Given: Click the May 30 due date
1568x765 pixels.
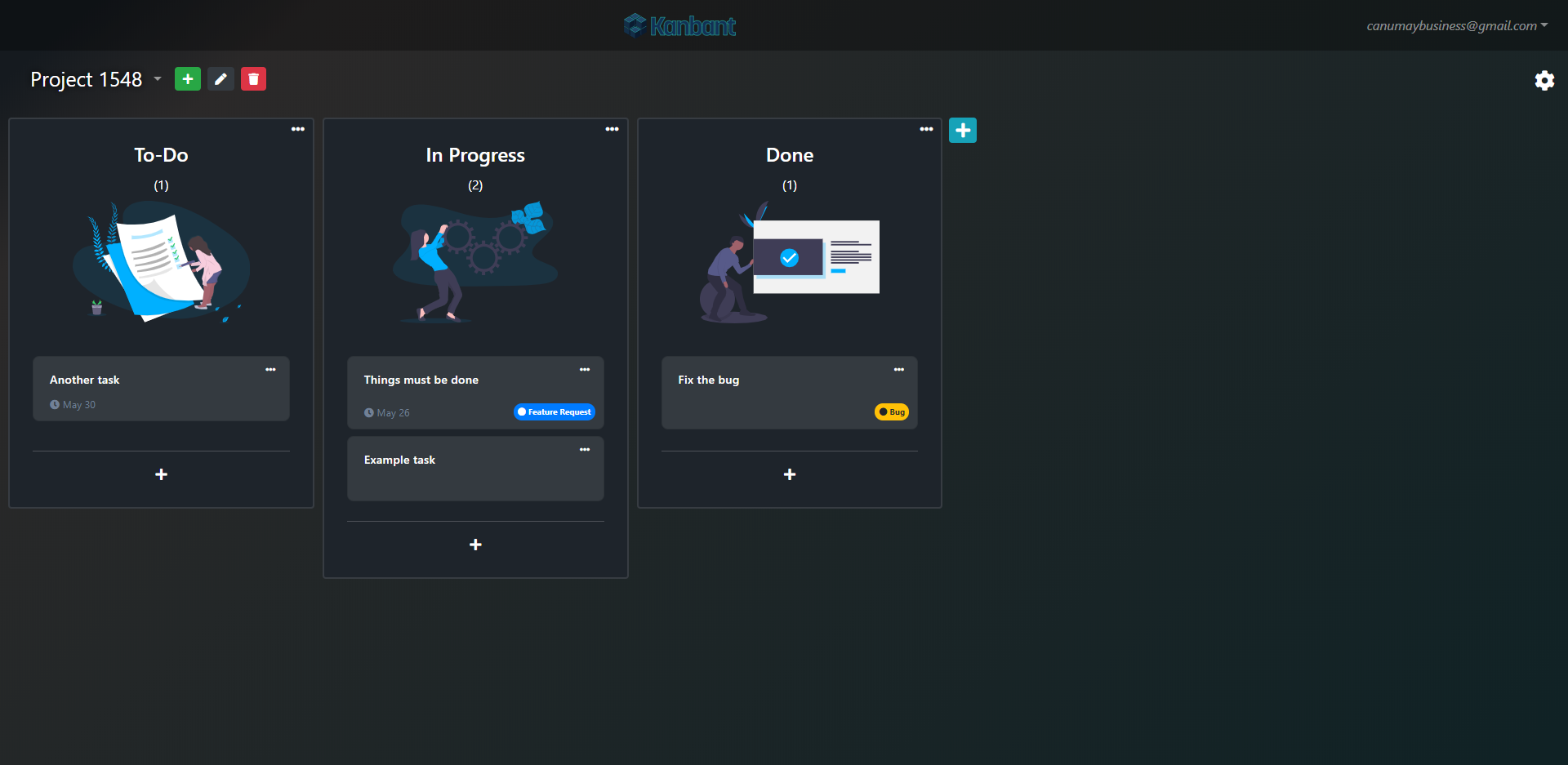Looking at the screenshot, I should pyautogui.click(x=73, y=405).
